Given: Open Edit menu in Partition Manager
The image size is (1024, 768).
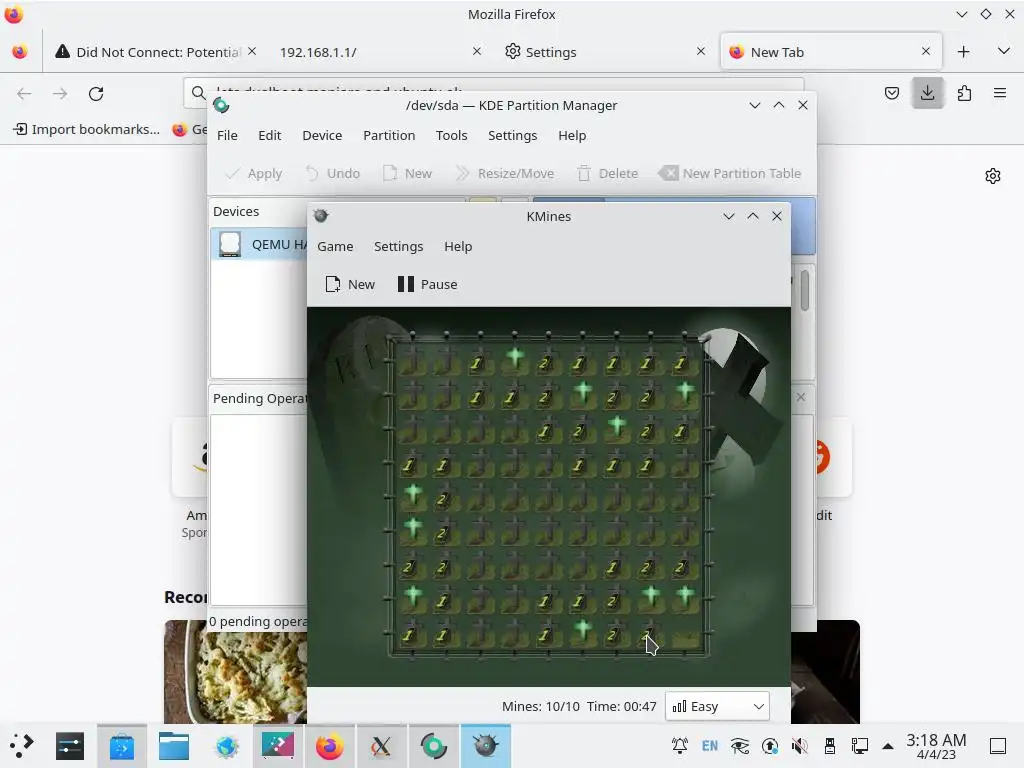Looking at the screenshot, I should pyautogui.click(x=269, y=135).
